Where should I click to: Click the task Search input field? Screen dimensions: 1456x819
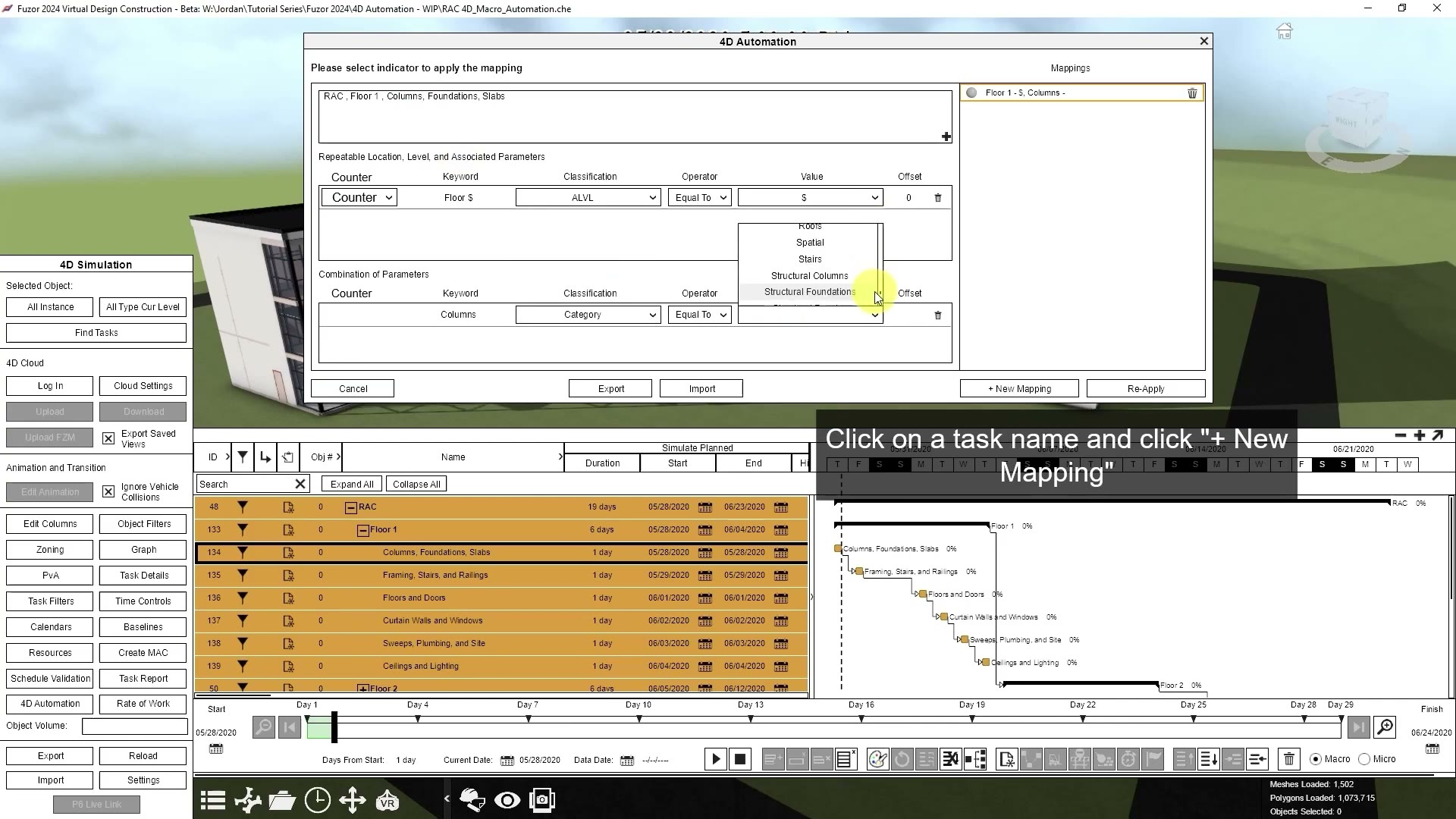pos(246,484)
